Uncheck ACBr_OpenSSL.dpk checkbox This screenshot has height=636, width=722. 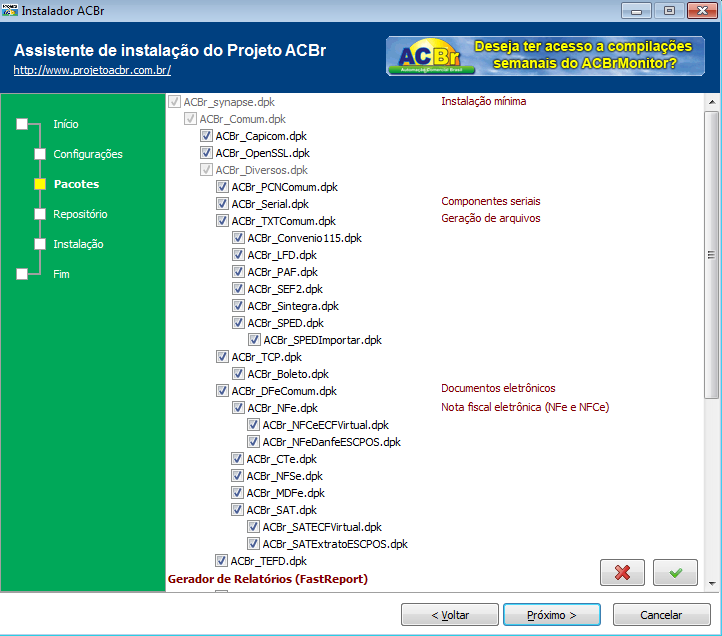pyautogui.click(x=206, y=153)
